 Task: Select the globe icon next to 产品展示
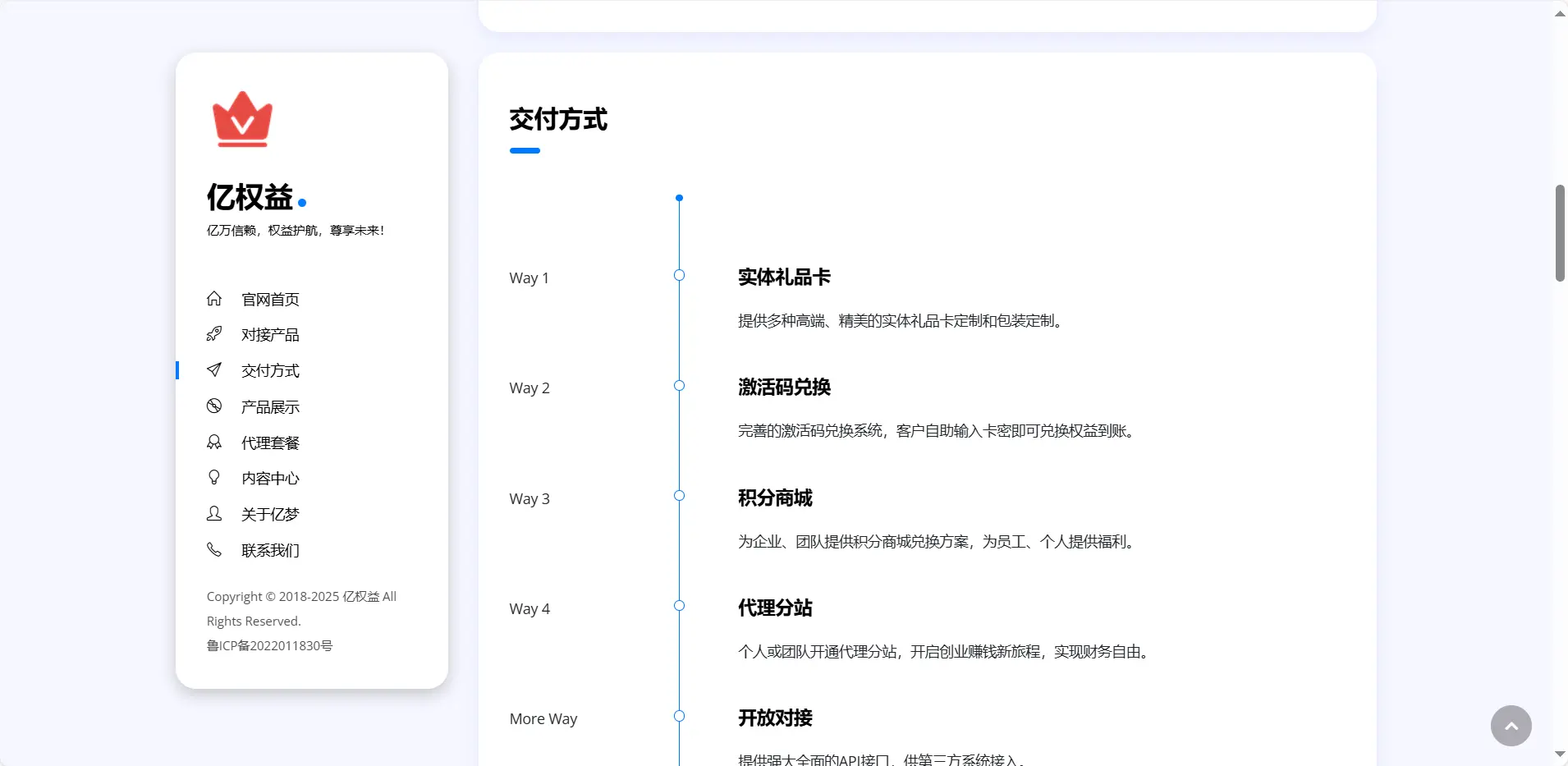(x=214, y=406)
